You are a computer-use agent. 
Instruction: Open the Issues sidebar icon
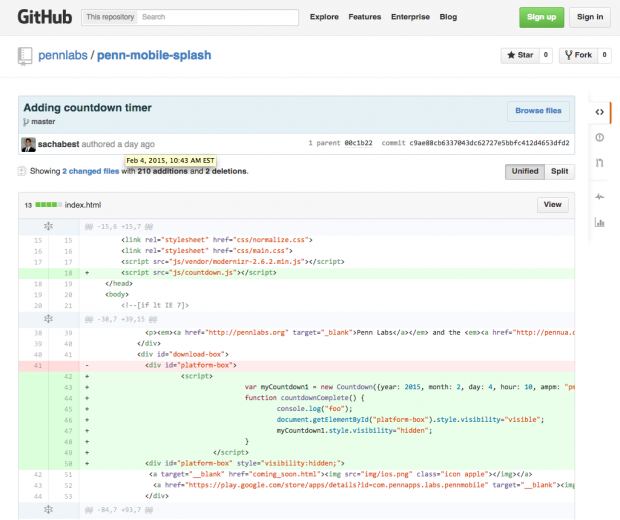tap(599, 138)
